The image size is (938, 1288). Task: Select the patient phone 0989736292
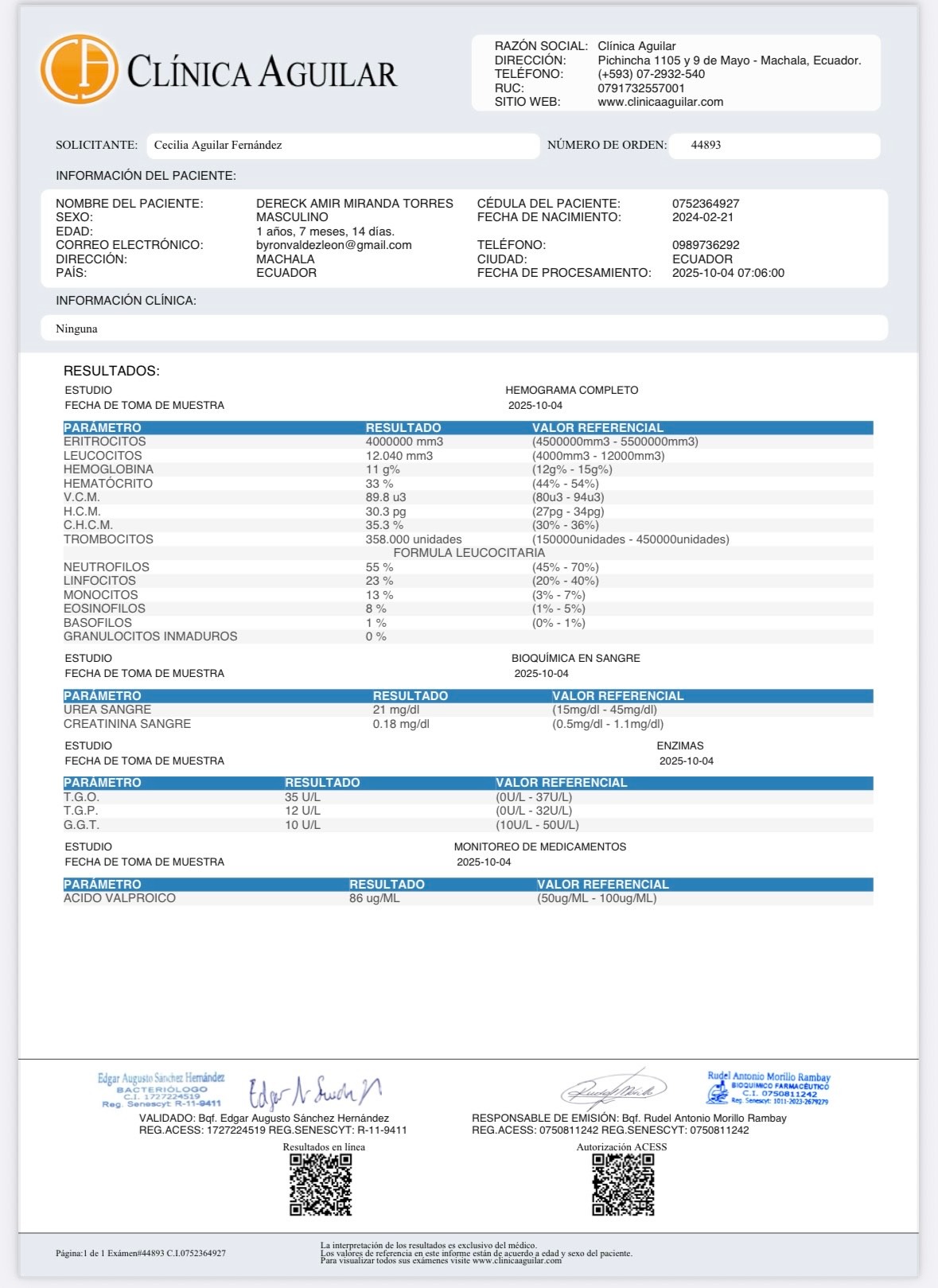point(706,245)
